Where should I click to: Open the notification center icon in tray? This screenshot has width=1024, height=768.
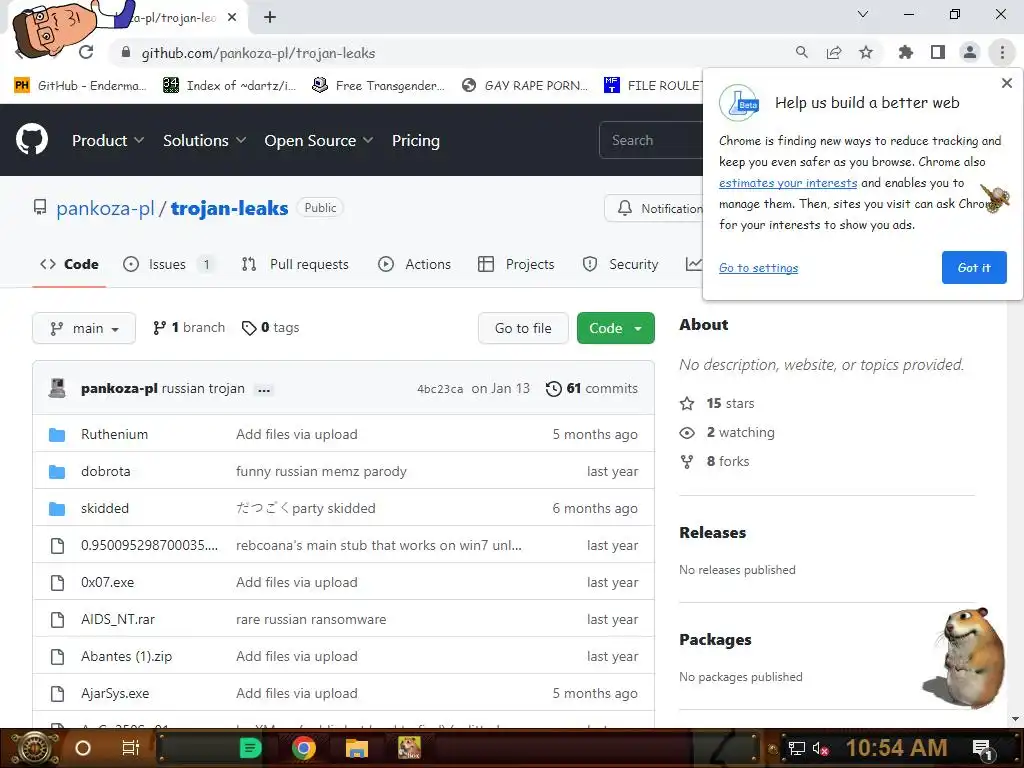point(982,748)
